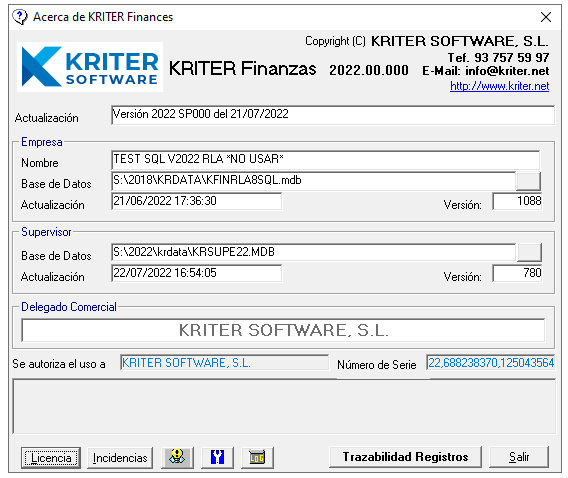
Task: Select the Supervisor Versión field showing 780
Action: pos(517,273)
